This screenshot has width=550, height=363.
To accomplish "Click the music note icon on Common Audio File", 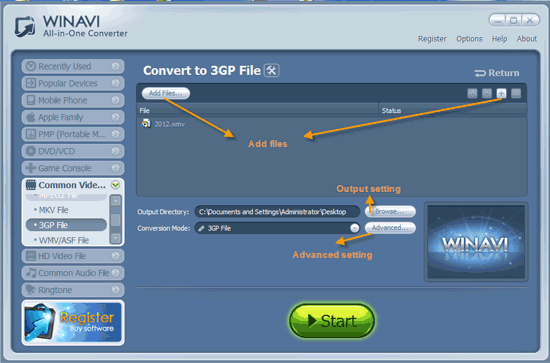I will [x=31, y=273].
